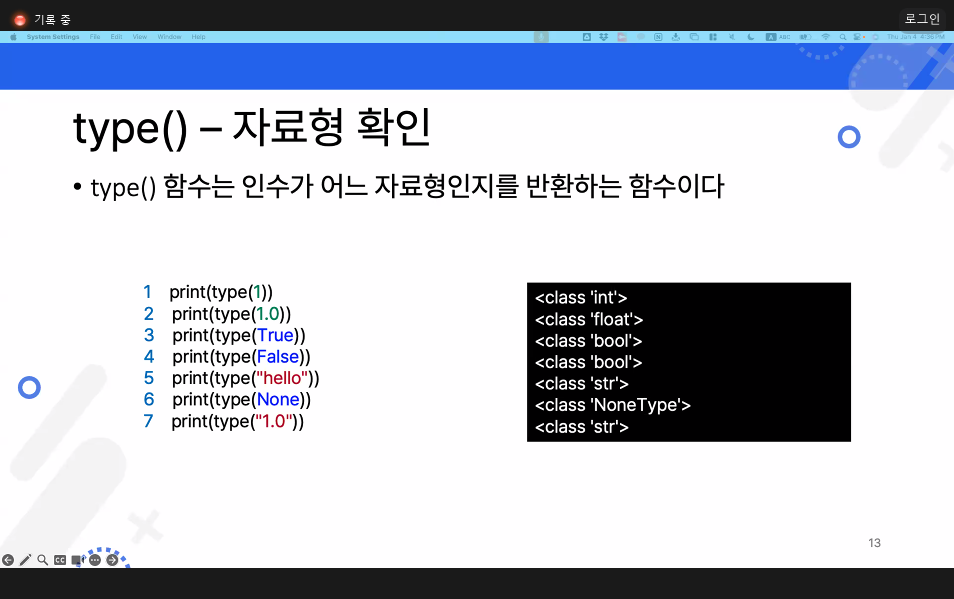This screenshot has width=954, height=599.
Task: Open the Edit menu
Action: pyautogui.click(x=116, y=37)
